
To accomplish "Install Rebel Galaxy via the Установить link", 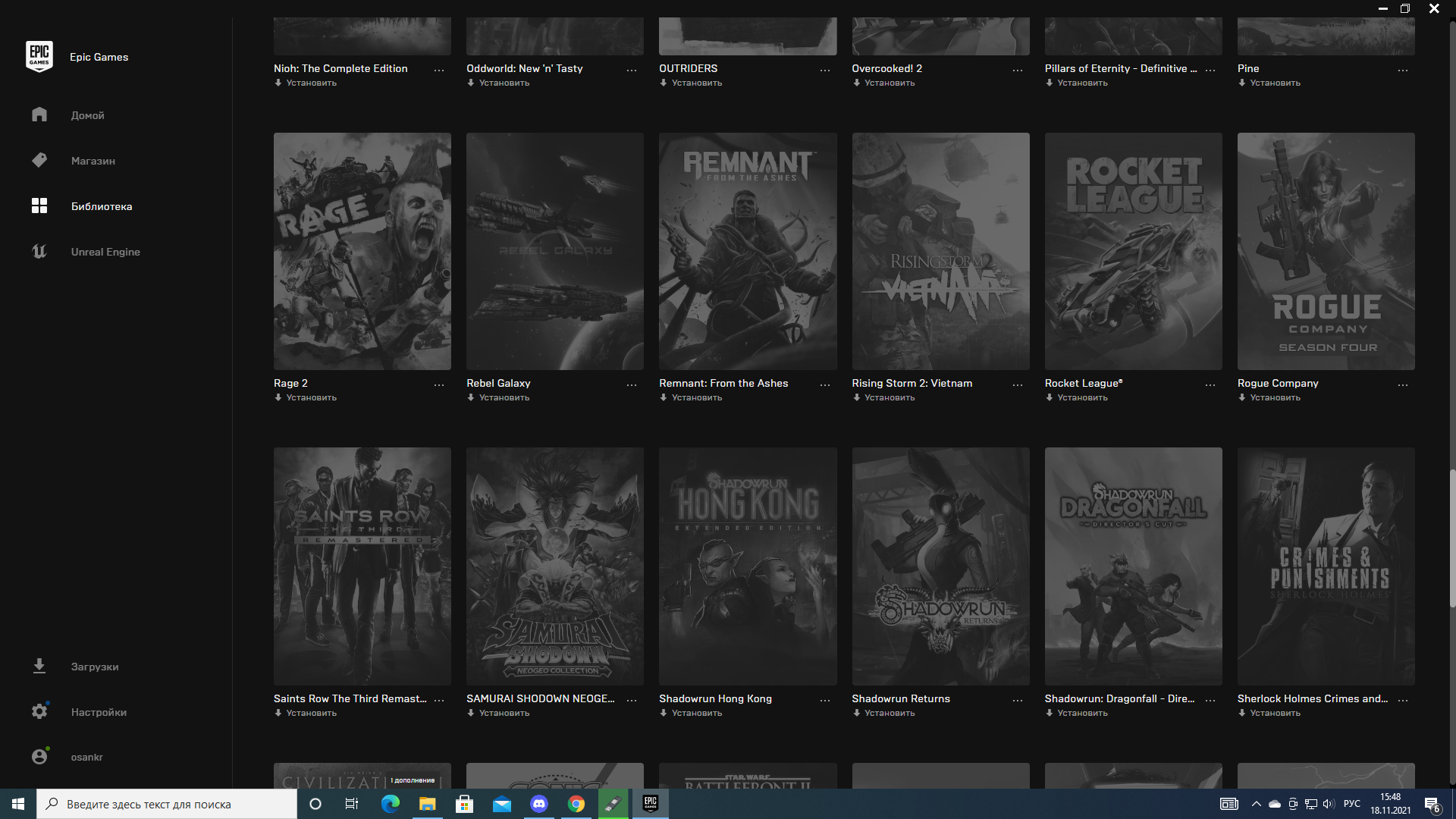I will (504, 397).
